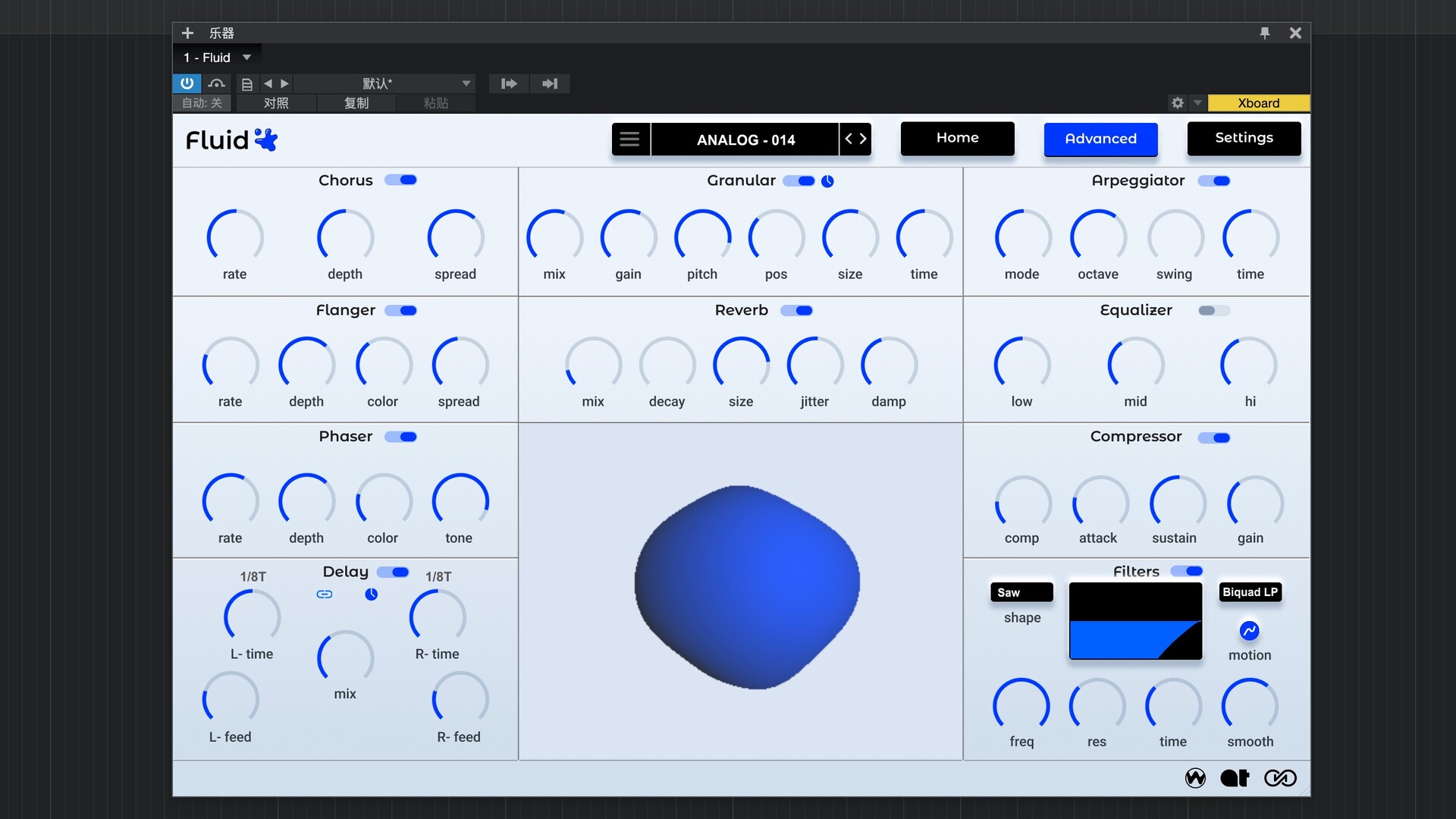
Task: Click the step-forward arrow toolbar icon
Action: 509,83
